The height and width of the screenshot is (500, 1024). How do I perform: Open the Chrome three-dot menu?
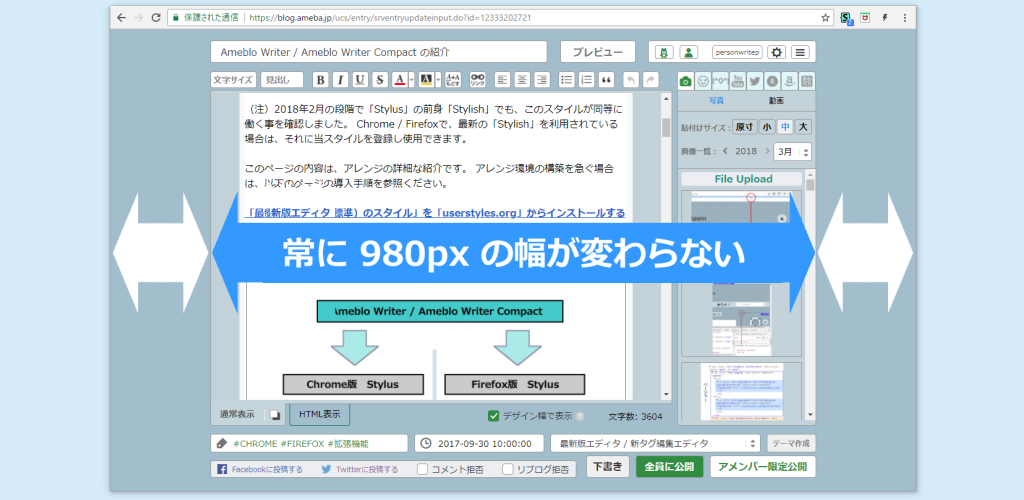coord(905,18)
